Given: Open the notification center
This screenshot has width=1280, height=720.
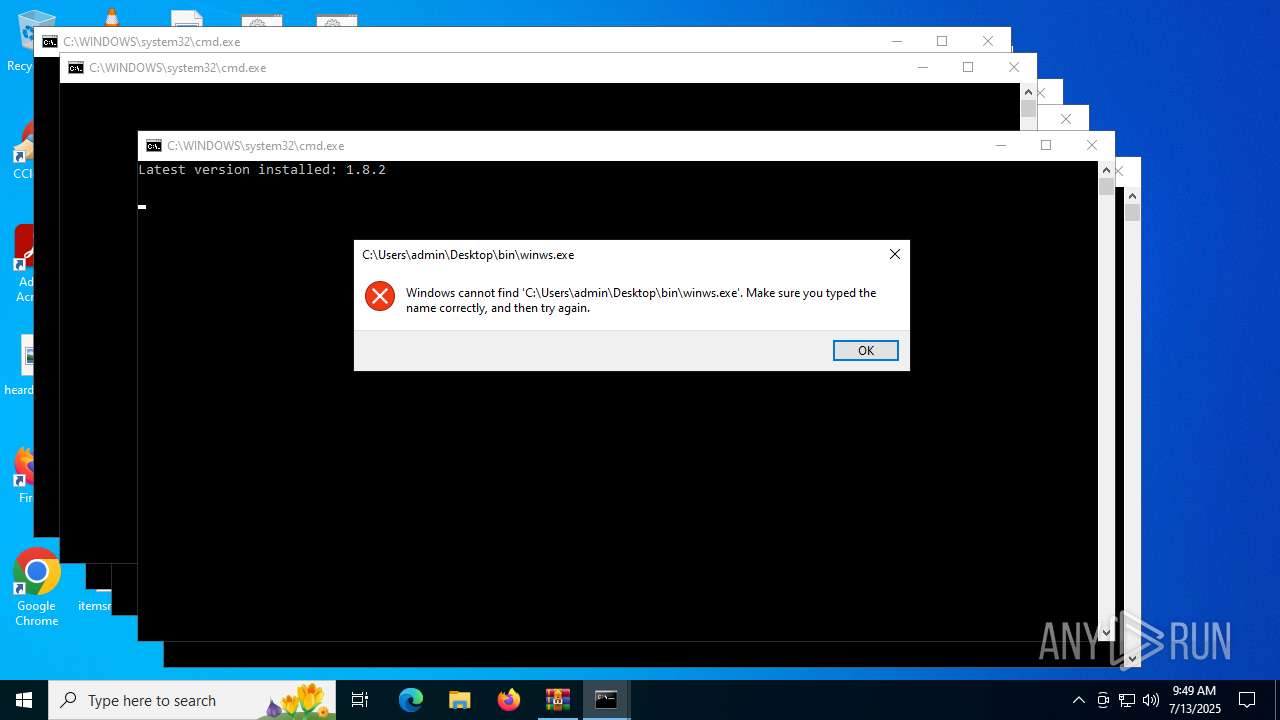Looking at the screenshot, I should pyautogui.click(x=1247, y=700).
